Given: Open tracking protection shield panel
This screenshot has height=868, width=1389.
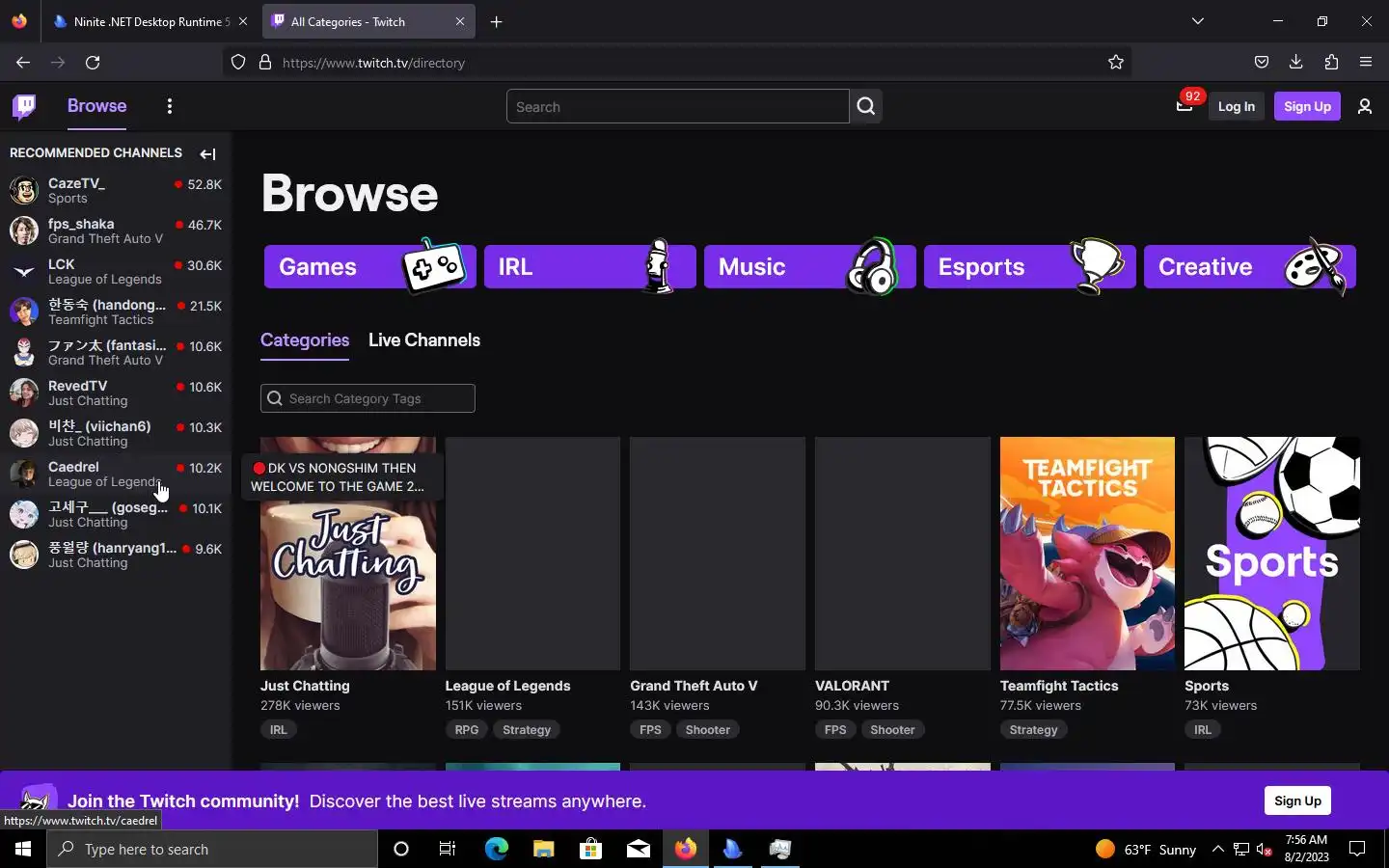Looking at the screenshot, I should (x=238, y=63).
